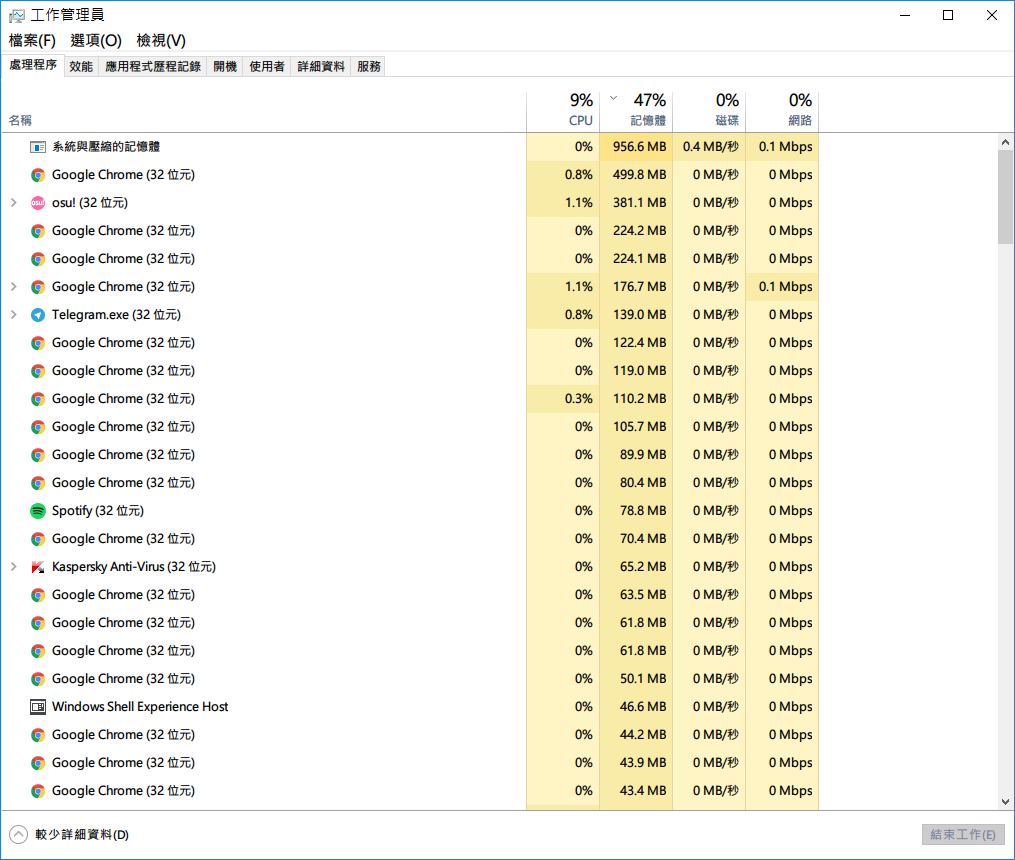
Task: Click the Windows Shell Experience Host icon
Action: [x=38, y=707]
